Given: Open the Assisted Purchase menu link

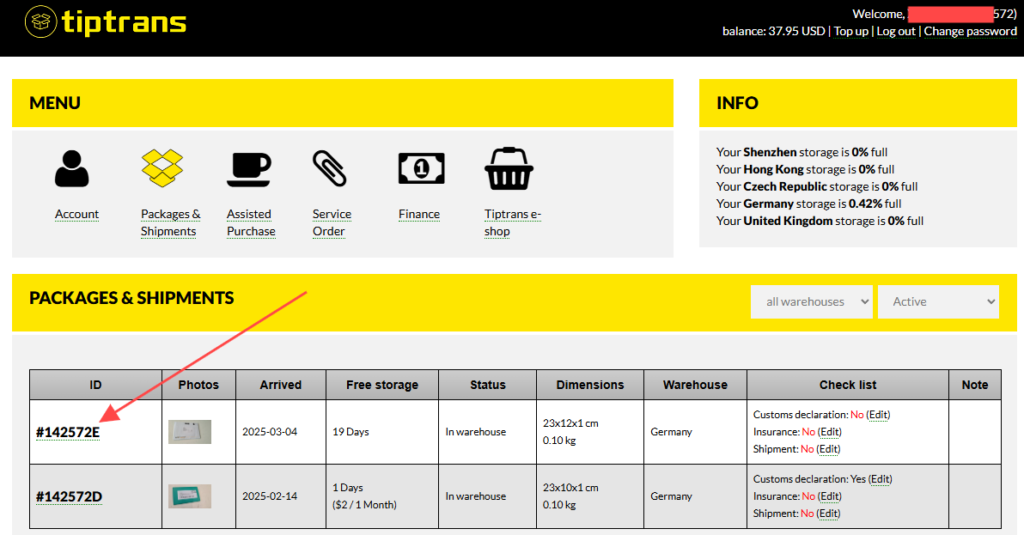Looking at the screenshot, I should [x=251, y=223].
